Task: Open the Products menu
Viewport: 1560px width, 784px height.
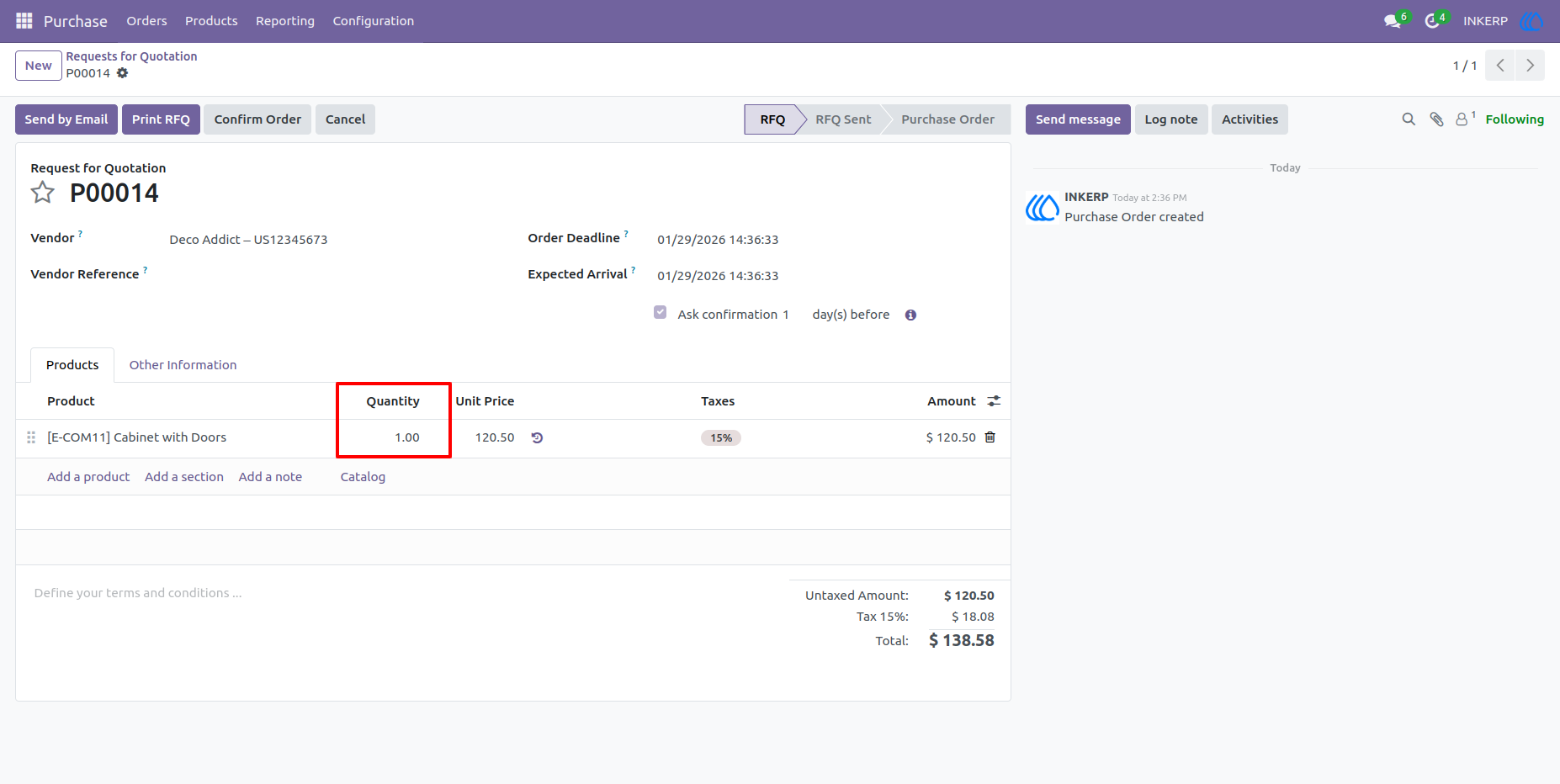Action: click(211, 21)
